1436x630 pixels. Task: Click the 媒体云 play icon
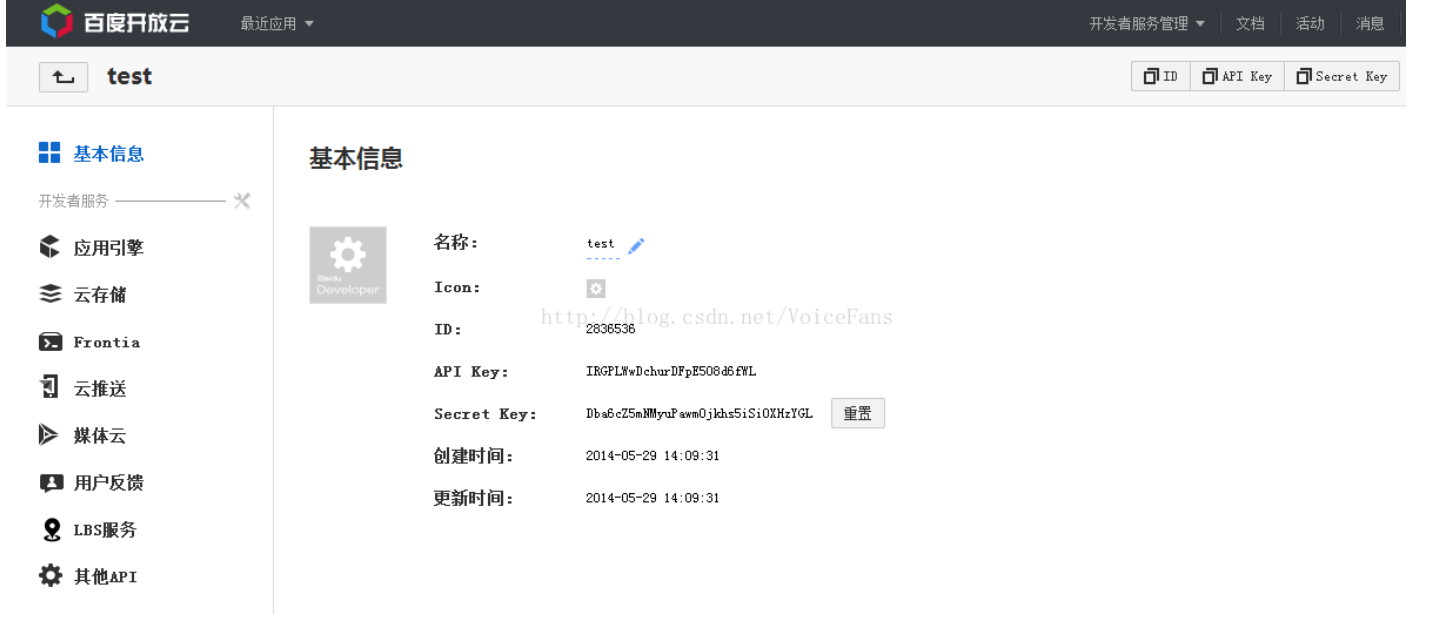[49, 435]
